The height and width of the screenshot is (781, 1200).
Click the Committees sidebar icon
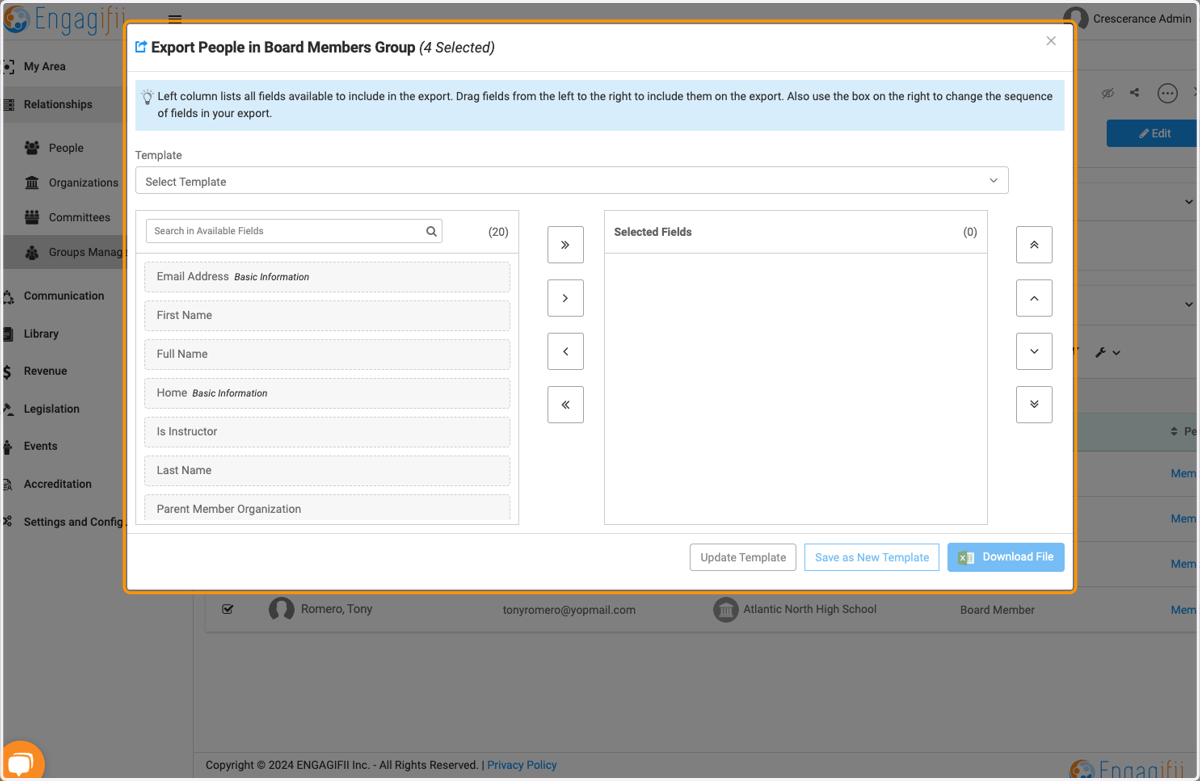[x=32, y=217]
